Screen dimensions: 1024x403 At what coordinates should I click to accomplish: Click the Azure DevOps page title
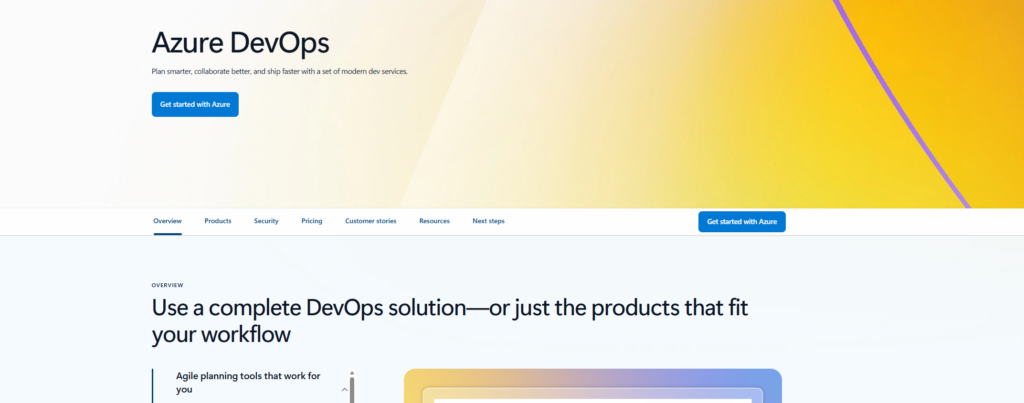pos(240,43)
